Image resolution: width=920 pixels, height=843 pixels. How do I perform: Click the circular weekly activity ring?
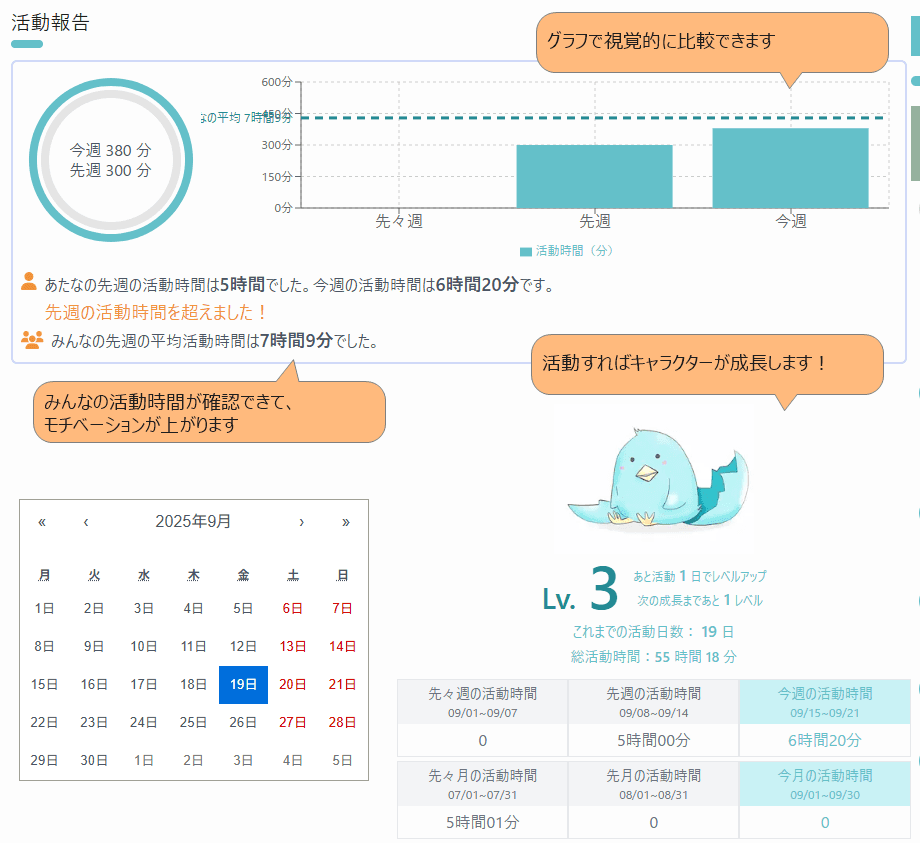(110, 160)
